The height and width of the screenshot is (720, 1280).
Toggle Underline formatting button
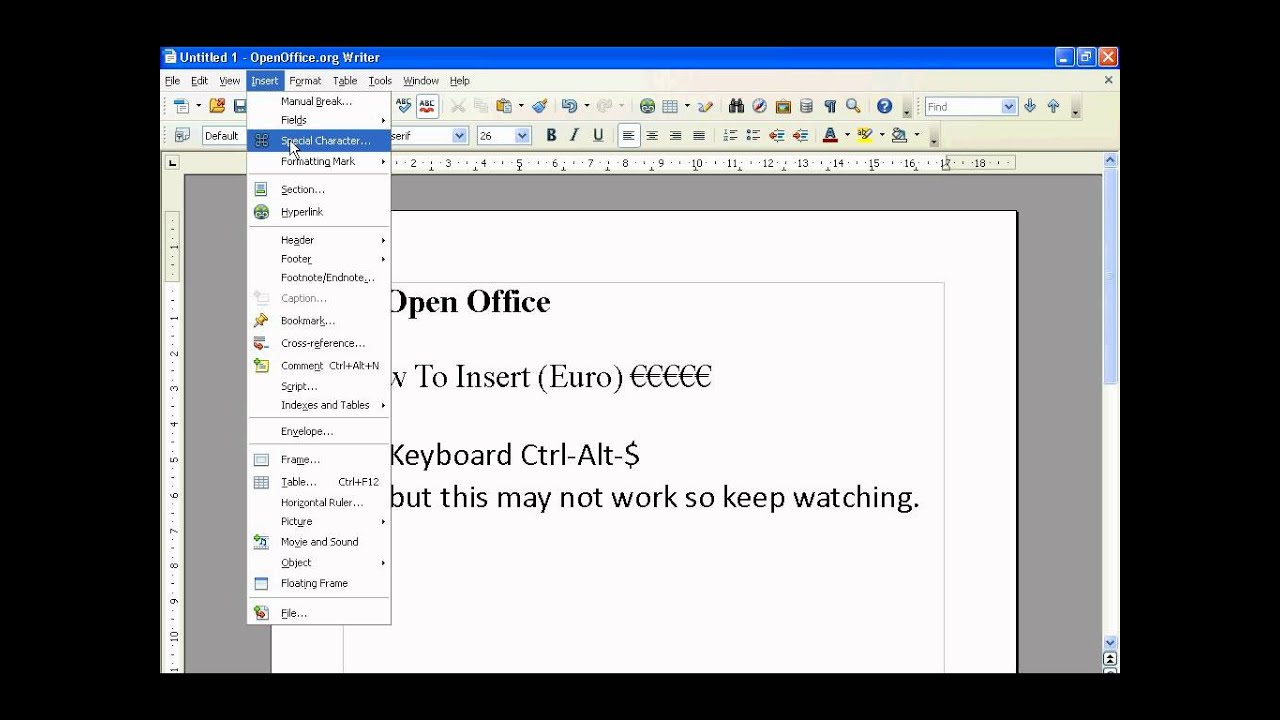pos(598,135)
